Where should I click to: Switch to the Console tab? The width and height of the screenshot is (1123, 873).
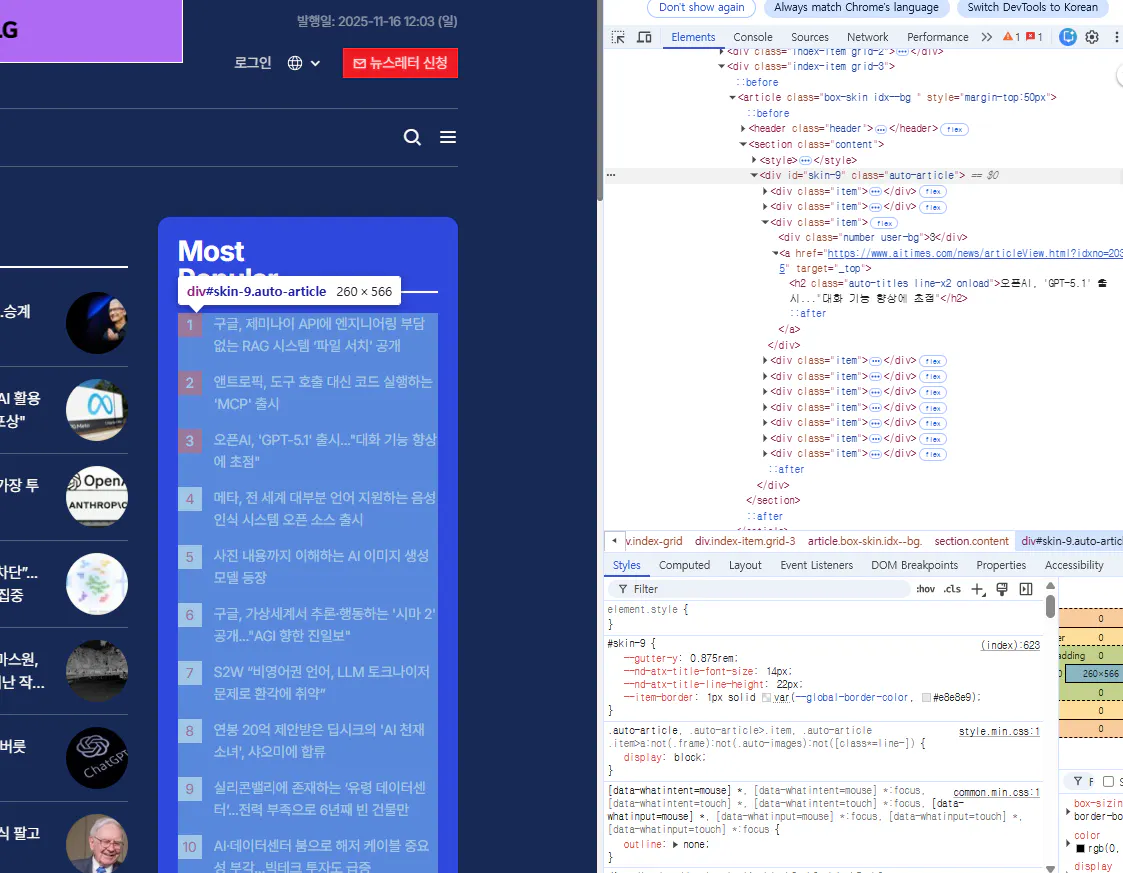click(753, 37)
